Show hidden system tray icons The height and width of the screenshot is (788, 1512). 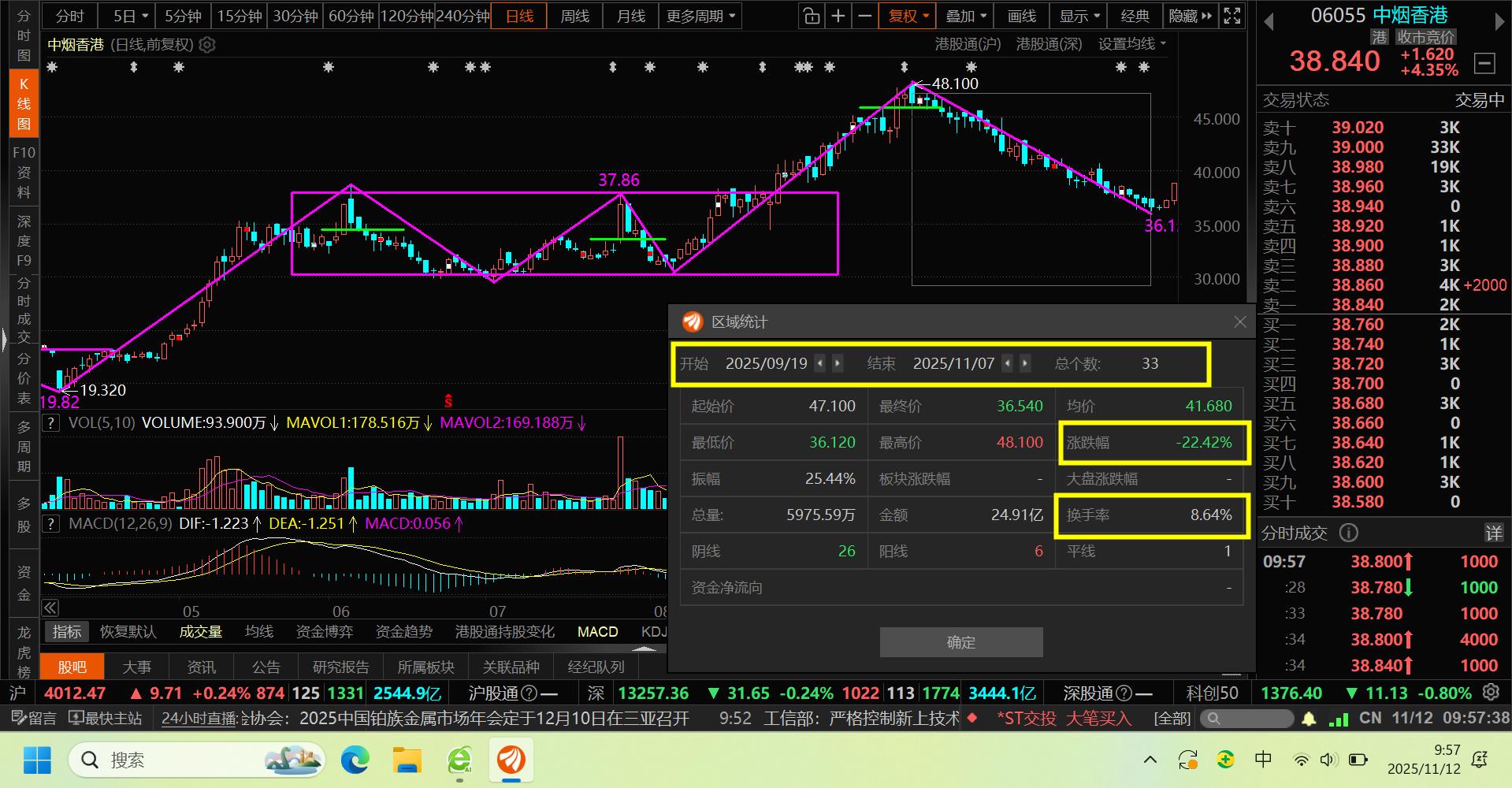coord(1150,760)
